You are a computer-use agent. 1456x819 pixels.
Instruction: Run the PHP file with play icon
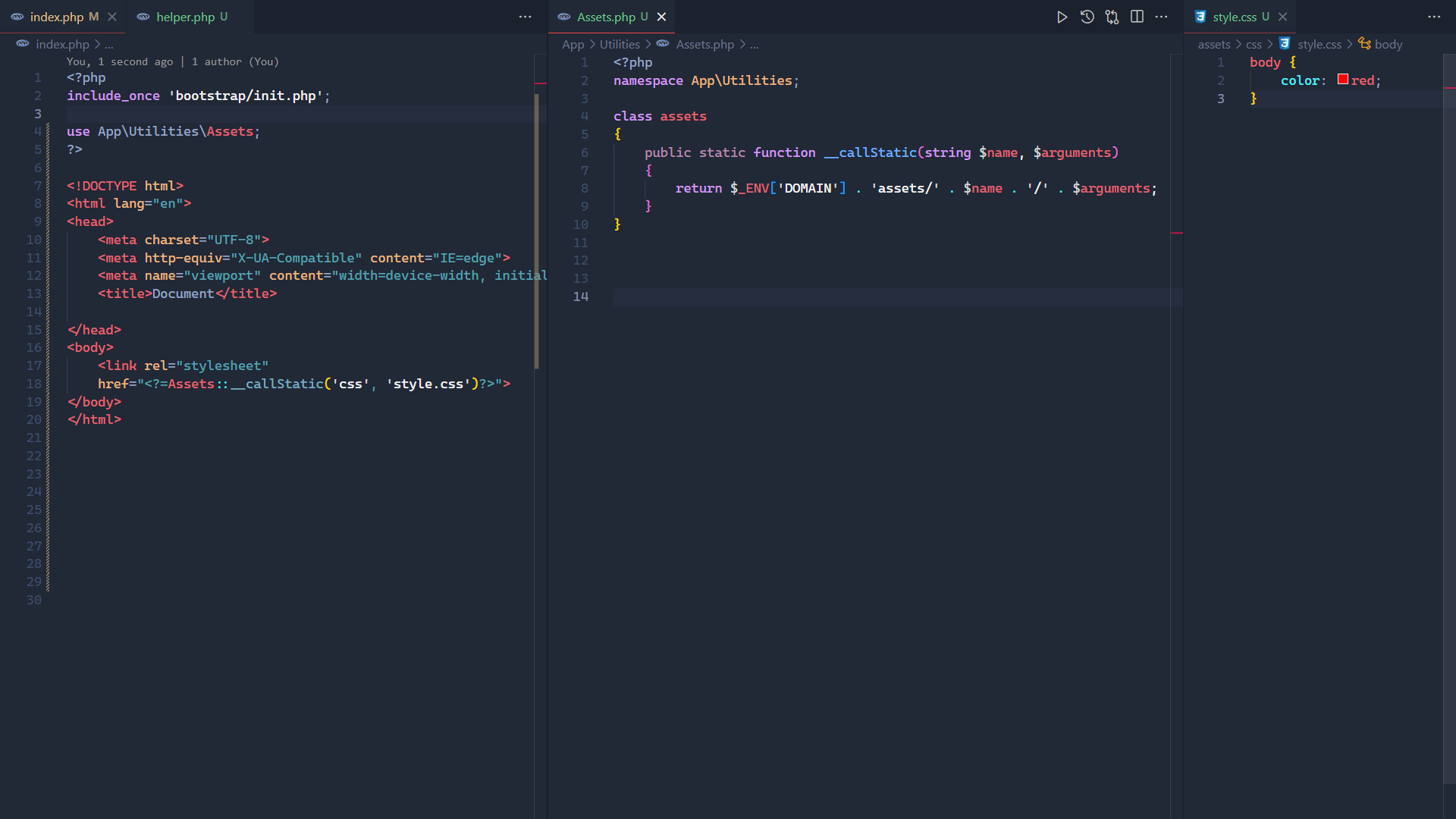tap(1062, 17)
